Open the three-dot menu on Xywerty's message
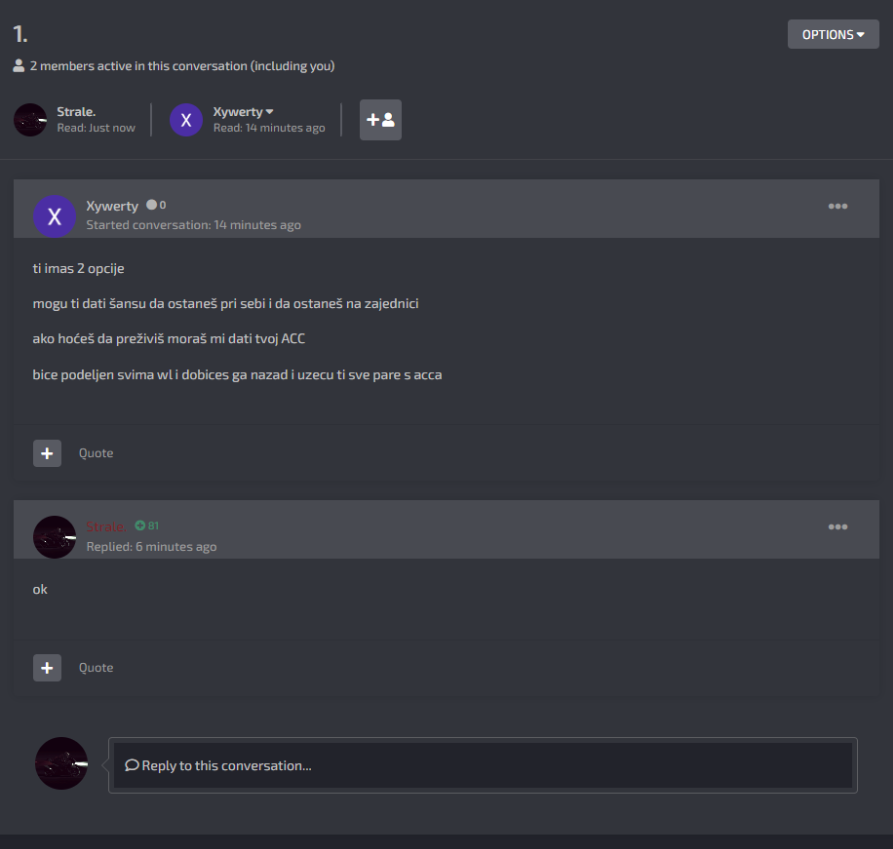The width and height of the screenshot is (893, 849). (x=837, y=206)
